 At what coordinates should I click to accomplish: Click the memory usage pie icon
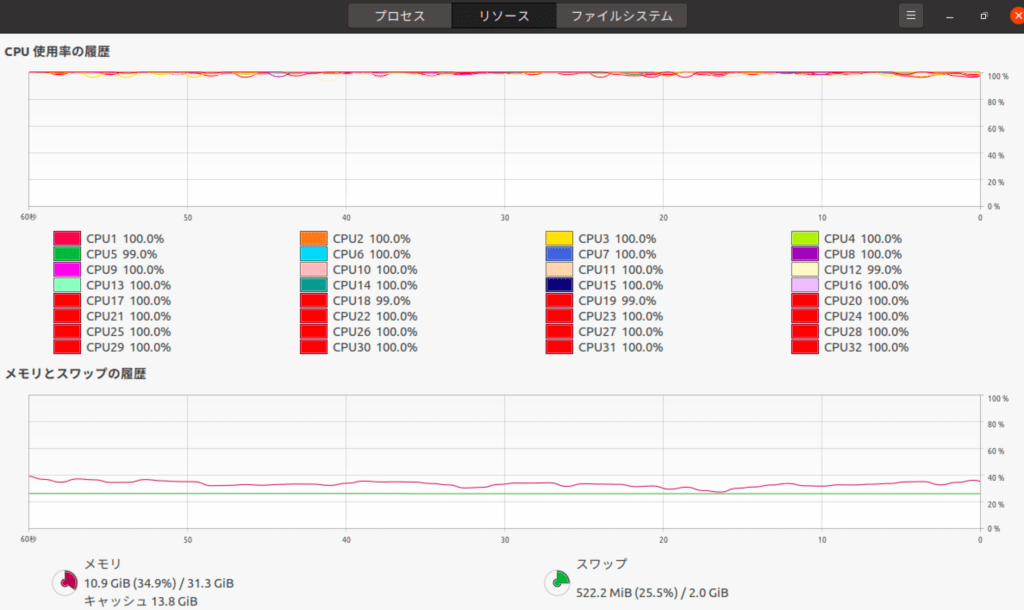(x=65, y=581)
